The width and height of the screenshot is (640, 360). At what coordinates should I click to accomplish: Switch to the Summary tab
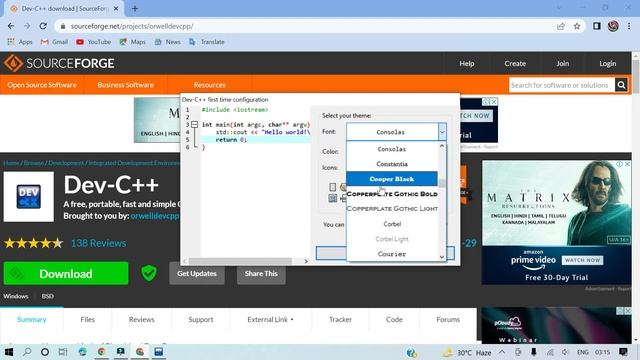click(x=32, y=320)
